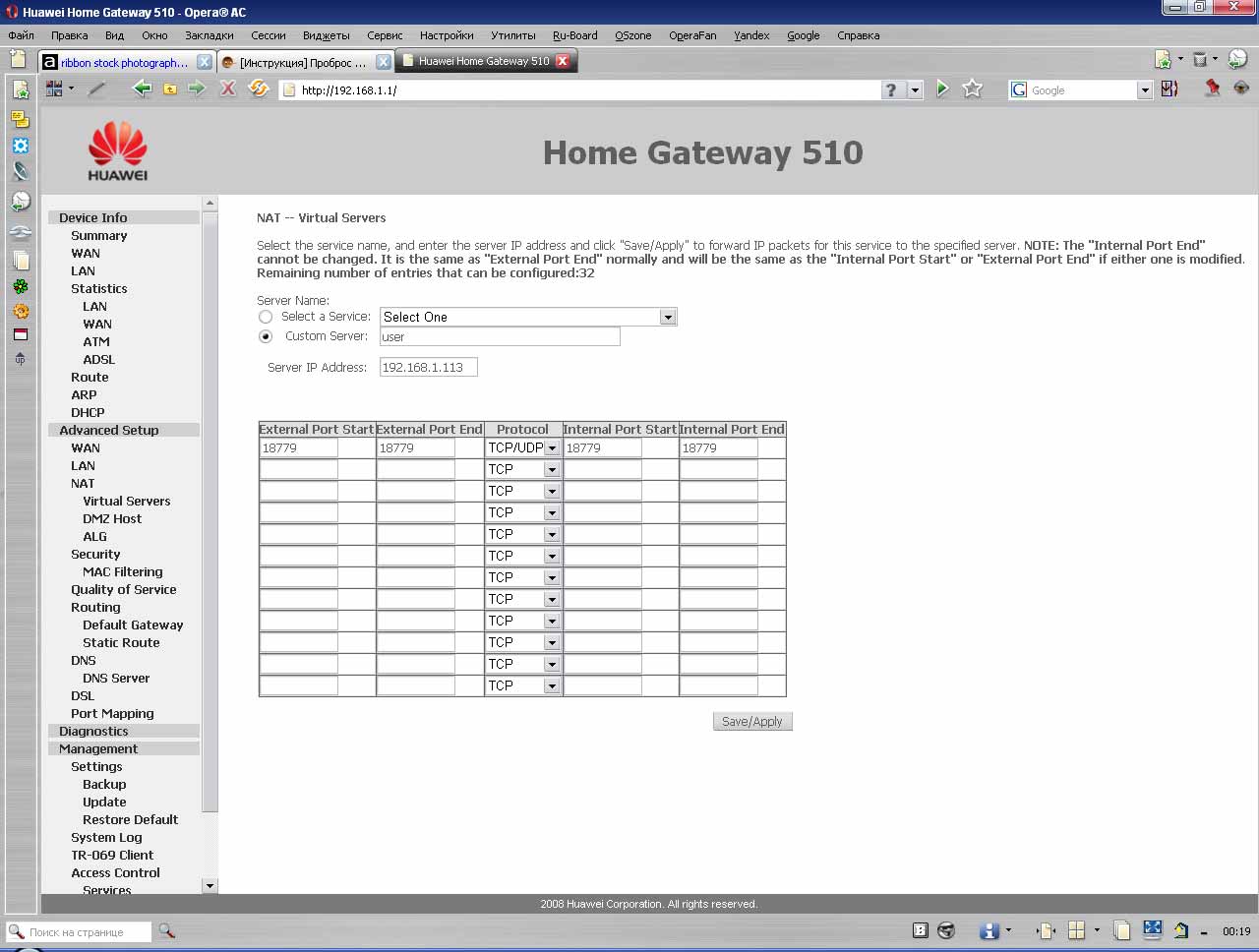The image size is (1259, 952).
Task: Click the images grid icon in the navigation toolbar
Action: tap(54, 89)
